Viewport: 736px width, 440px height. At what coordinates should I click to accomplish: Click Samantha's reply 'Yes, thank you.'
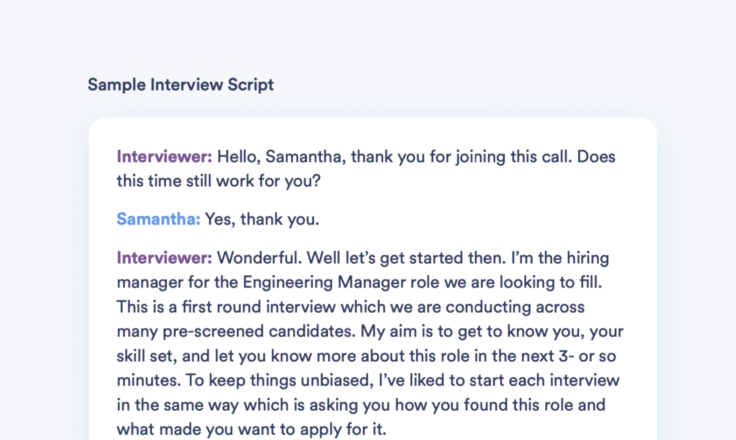262,219
